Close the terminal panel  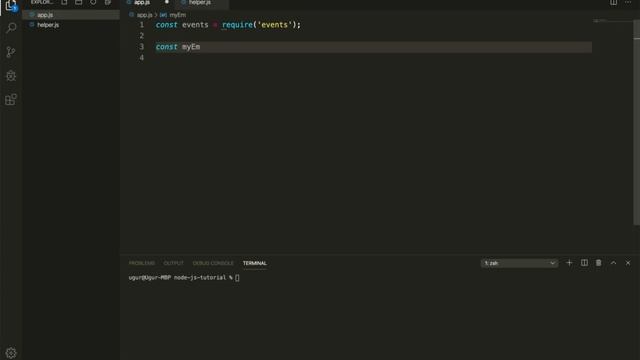point(628,263)
